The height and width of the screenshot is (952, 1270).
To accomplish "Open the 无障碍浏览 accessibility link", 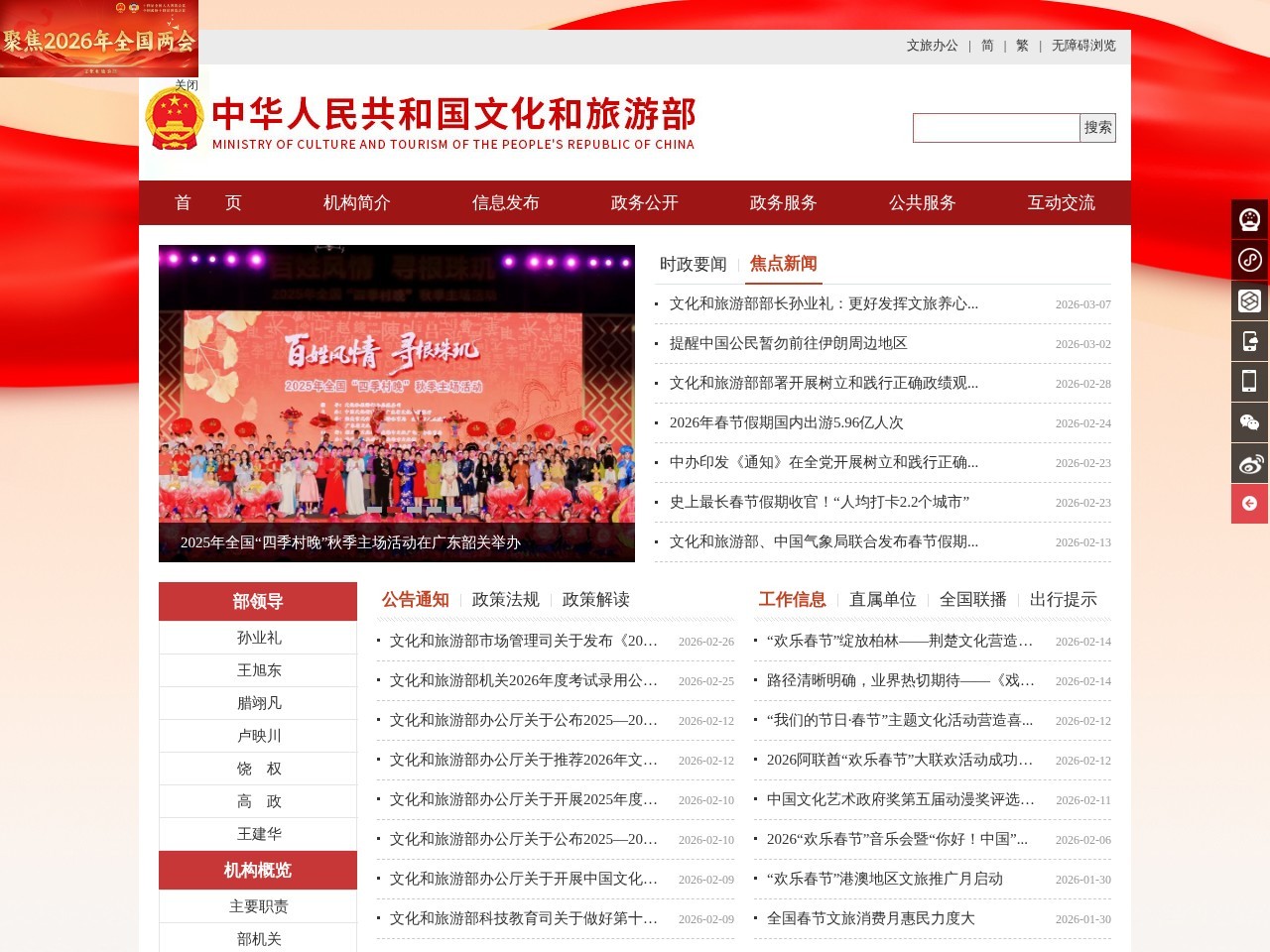I will pos(1083,46).
